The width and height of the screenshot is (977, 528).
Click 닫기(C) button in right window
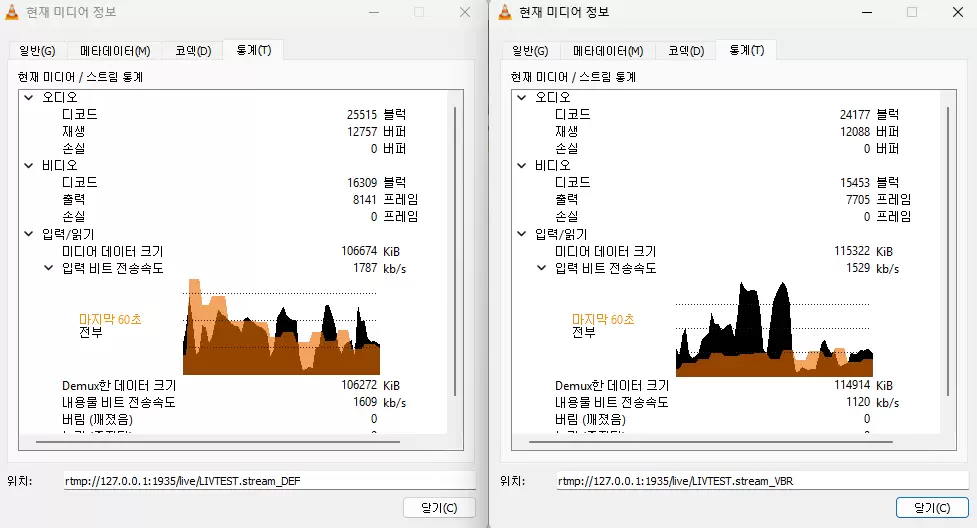click(932, 508)
